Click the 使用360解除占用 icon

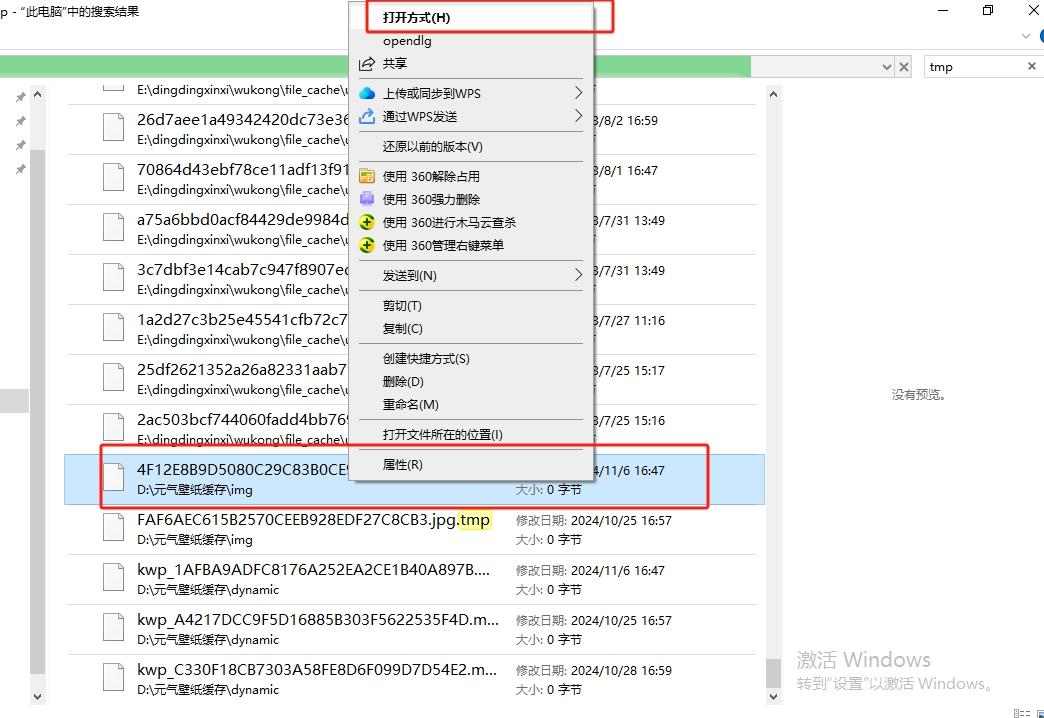367,176
